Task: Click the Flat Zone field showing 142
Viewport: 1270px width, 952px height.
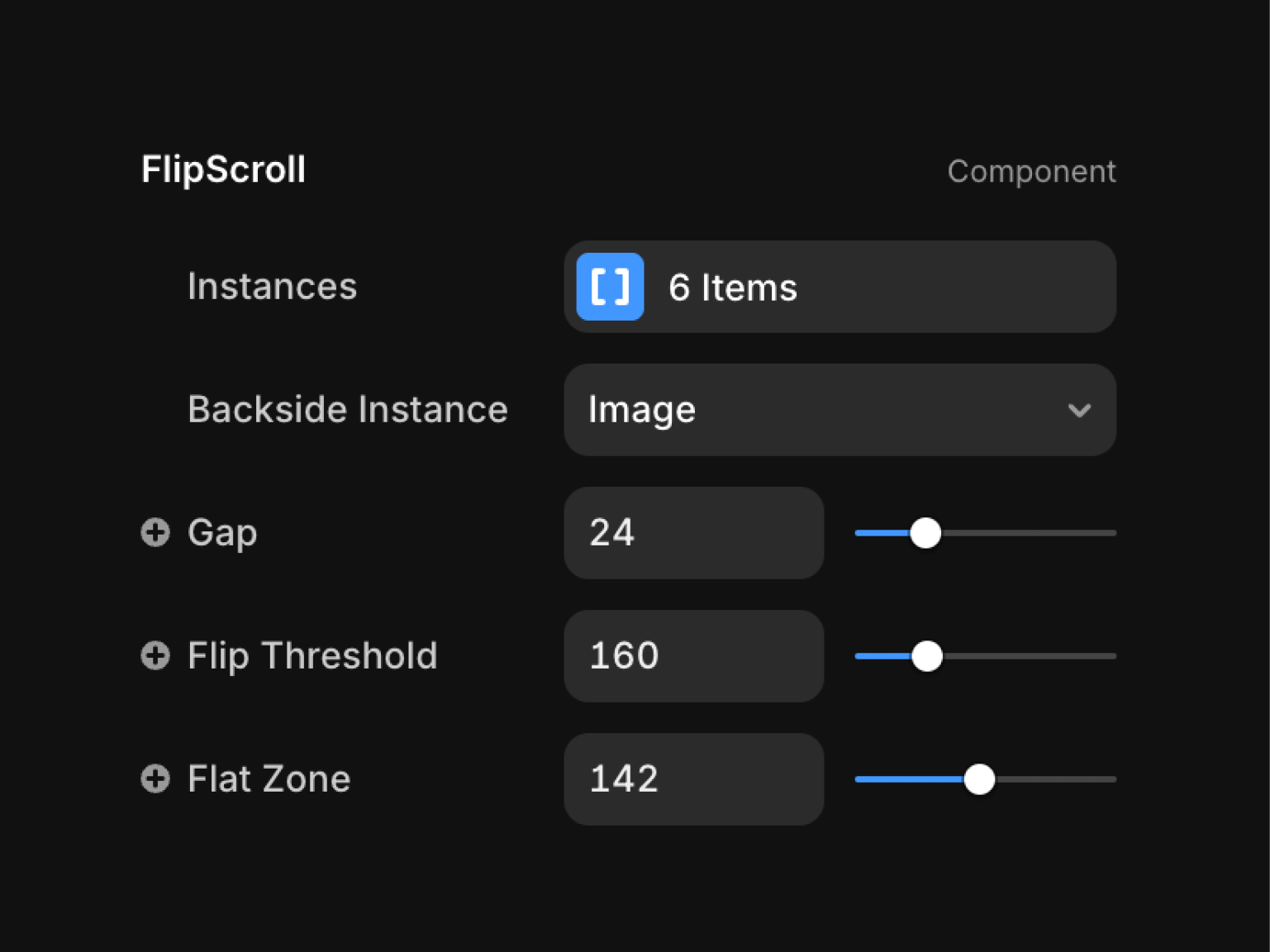Action: (x=693, y=778)
